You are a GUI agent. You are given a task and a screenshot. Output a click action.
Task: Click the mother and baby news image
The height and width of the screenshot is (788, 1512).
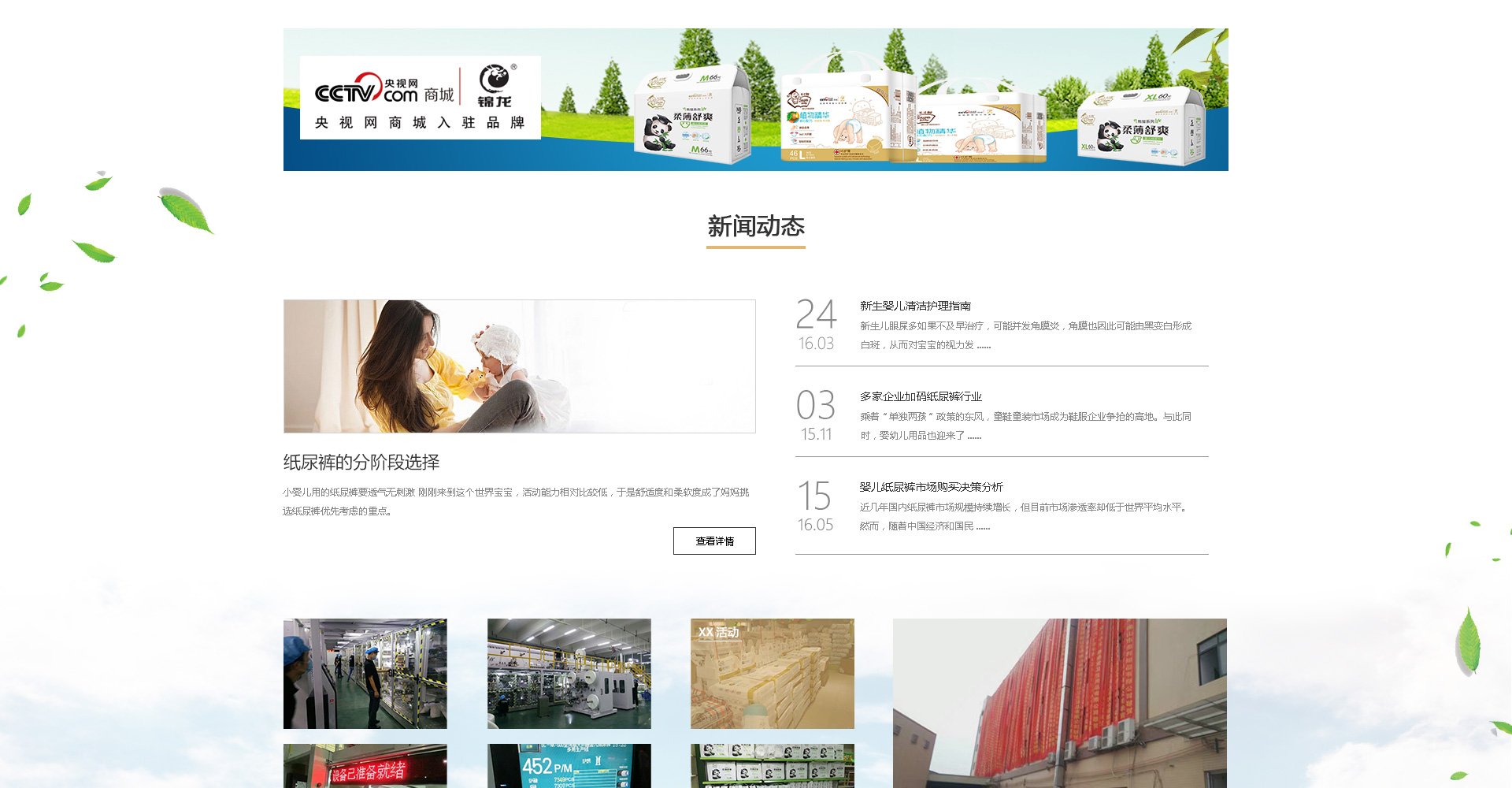point(519,366)
